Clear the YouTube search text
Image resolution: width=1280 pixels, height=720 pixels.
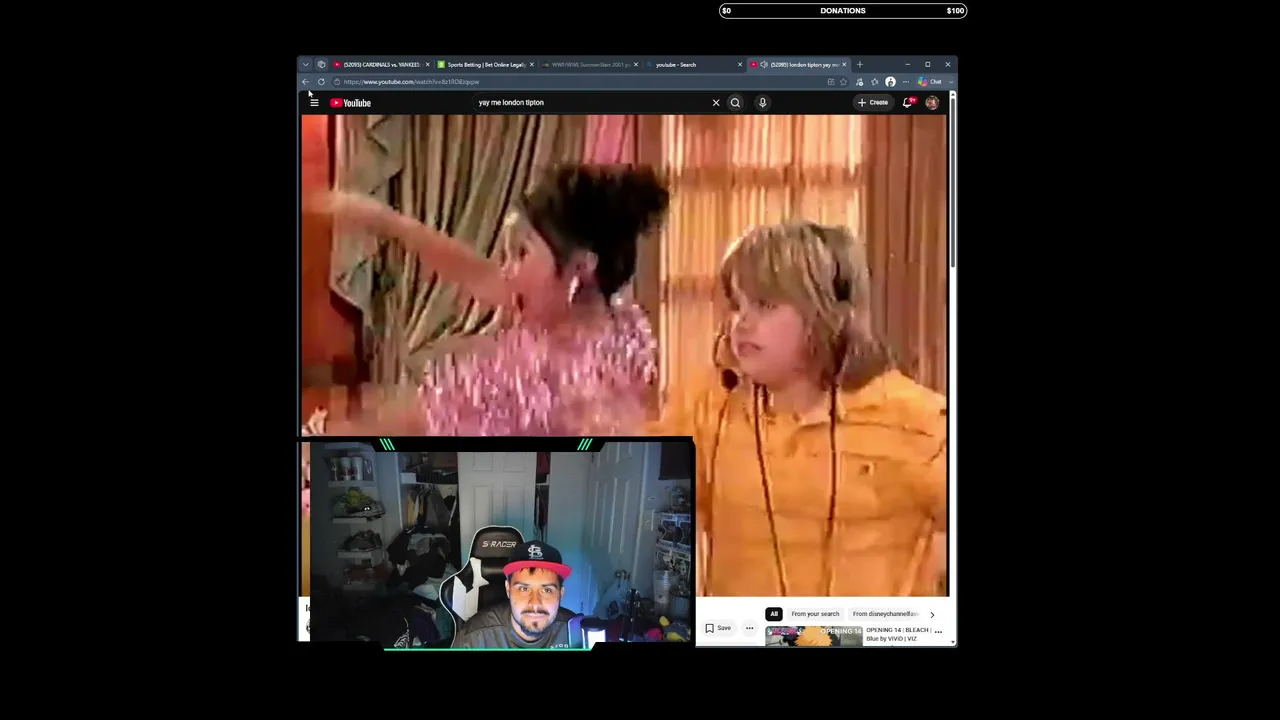point(716,102)
